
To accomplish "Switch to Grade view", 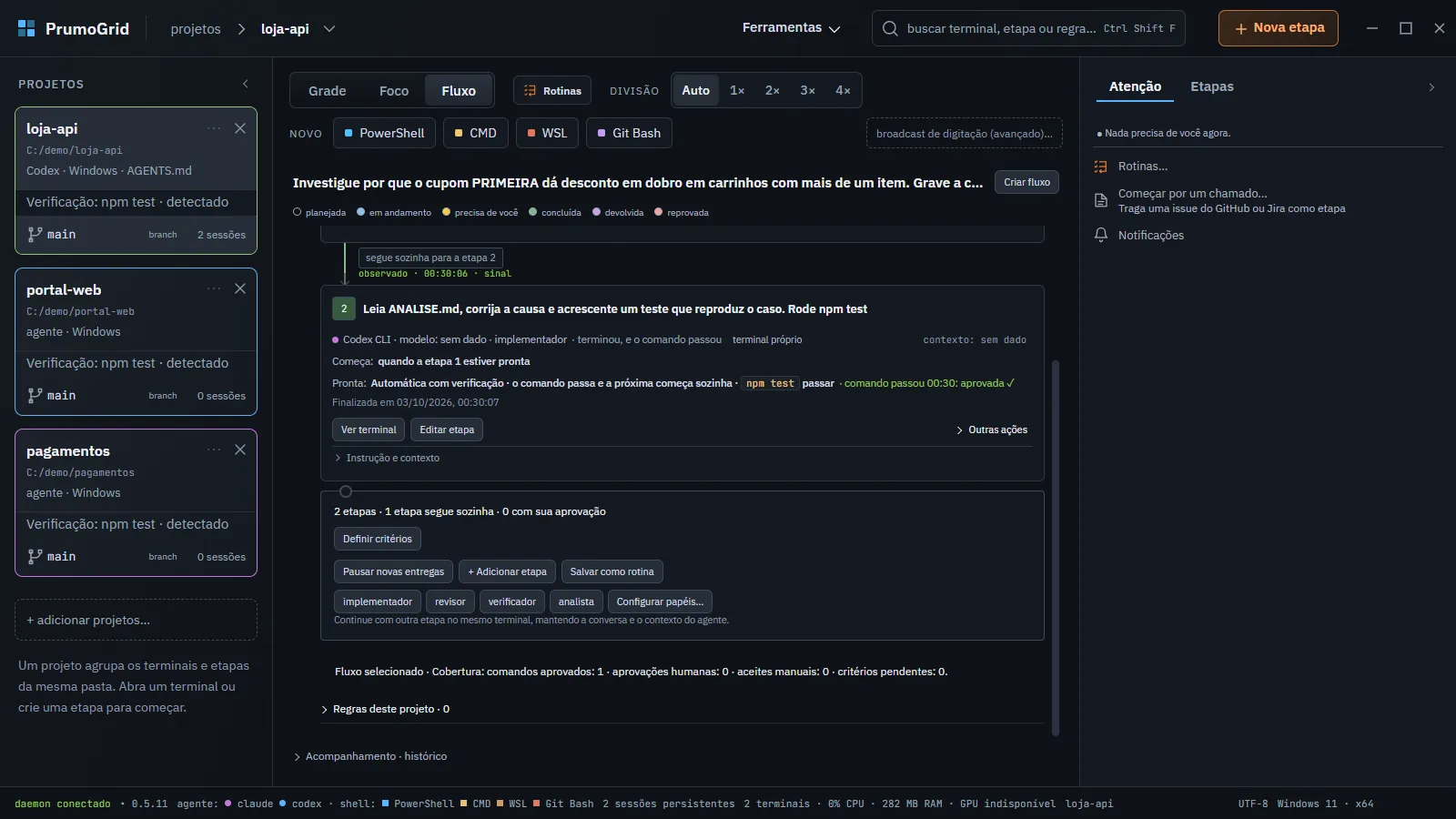I will (x=327, y=91).
